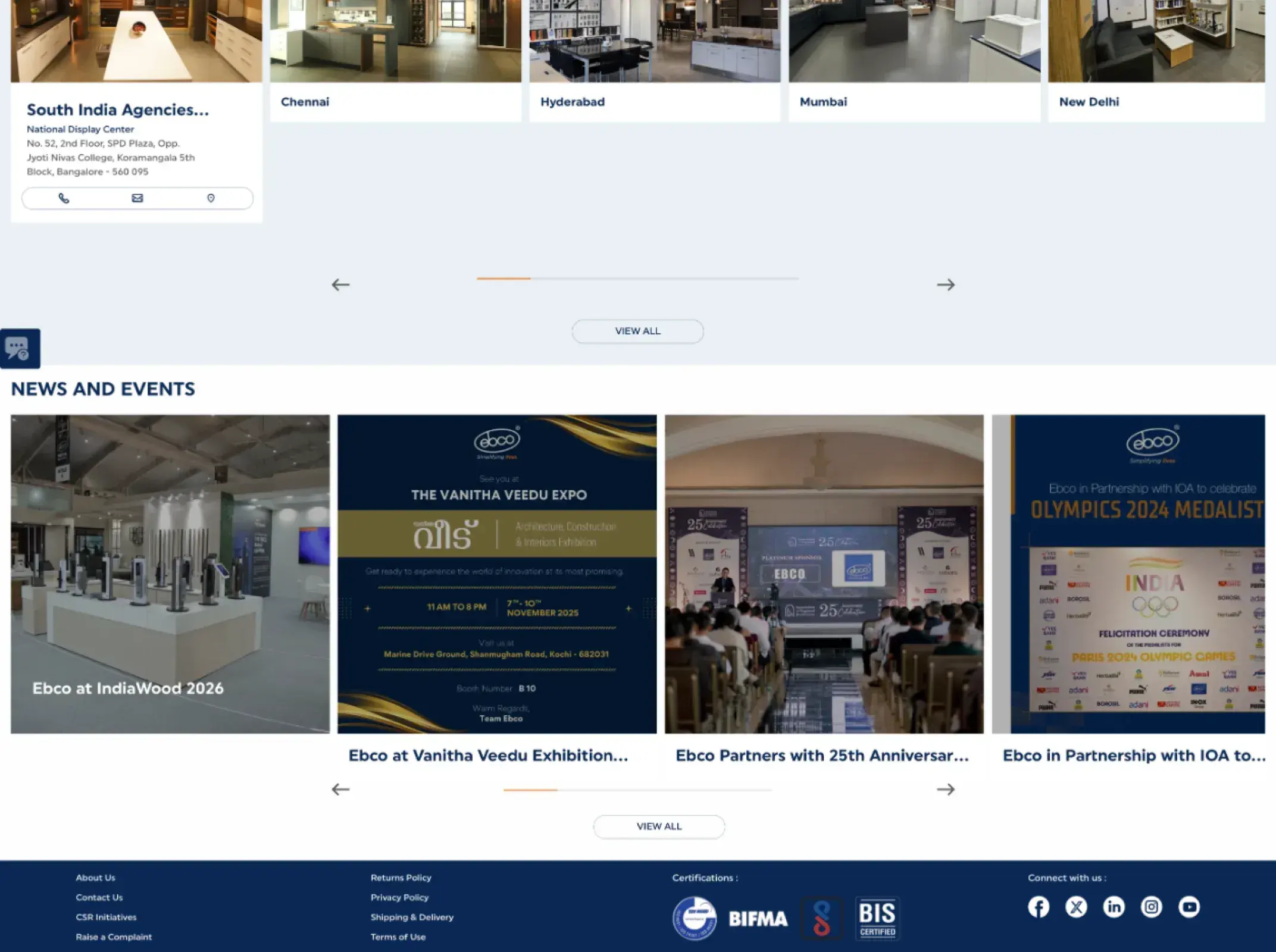Click Ebco in Partnership with IOA title
The width and height of the screenshot is (1276, 952).
click(x=1134, y=755)
